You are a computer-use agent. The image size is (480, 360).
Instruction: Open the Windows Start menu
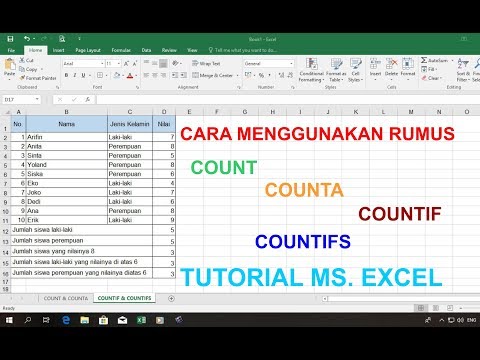[9, 320]
